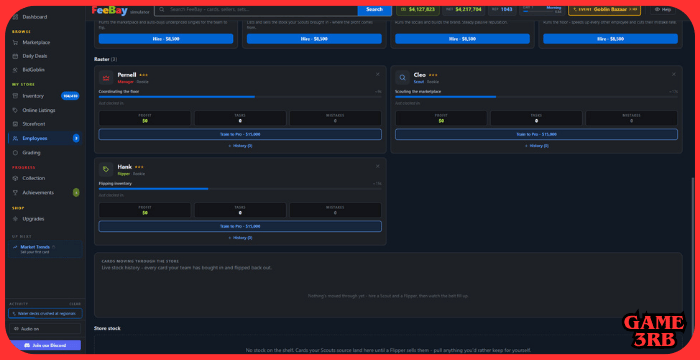Click Pernell's Coordinating the floor progress bar
The height and width of the screenshot is (360, 700).
coord(240,96)
